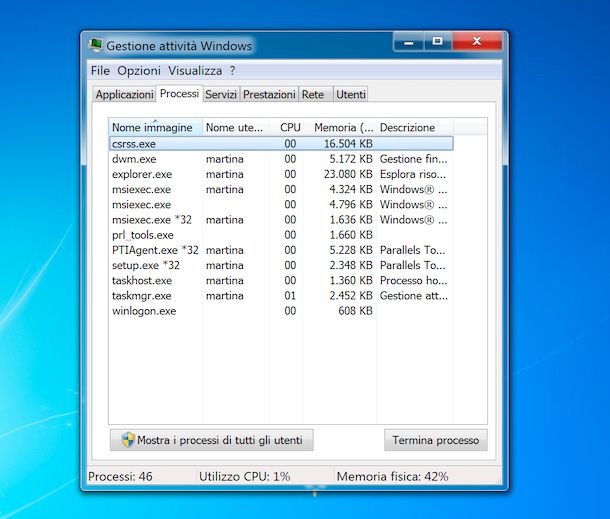The width and height of the screenshot is (610, 519).
Task: Click Processo ho... description text
Action: pos(414,280)
